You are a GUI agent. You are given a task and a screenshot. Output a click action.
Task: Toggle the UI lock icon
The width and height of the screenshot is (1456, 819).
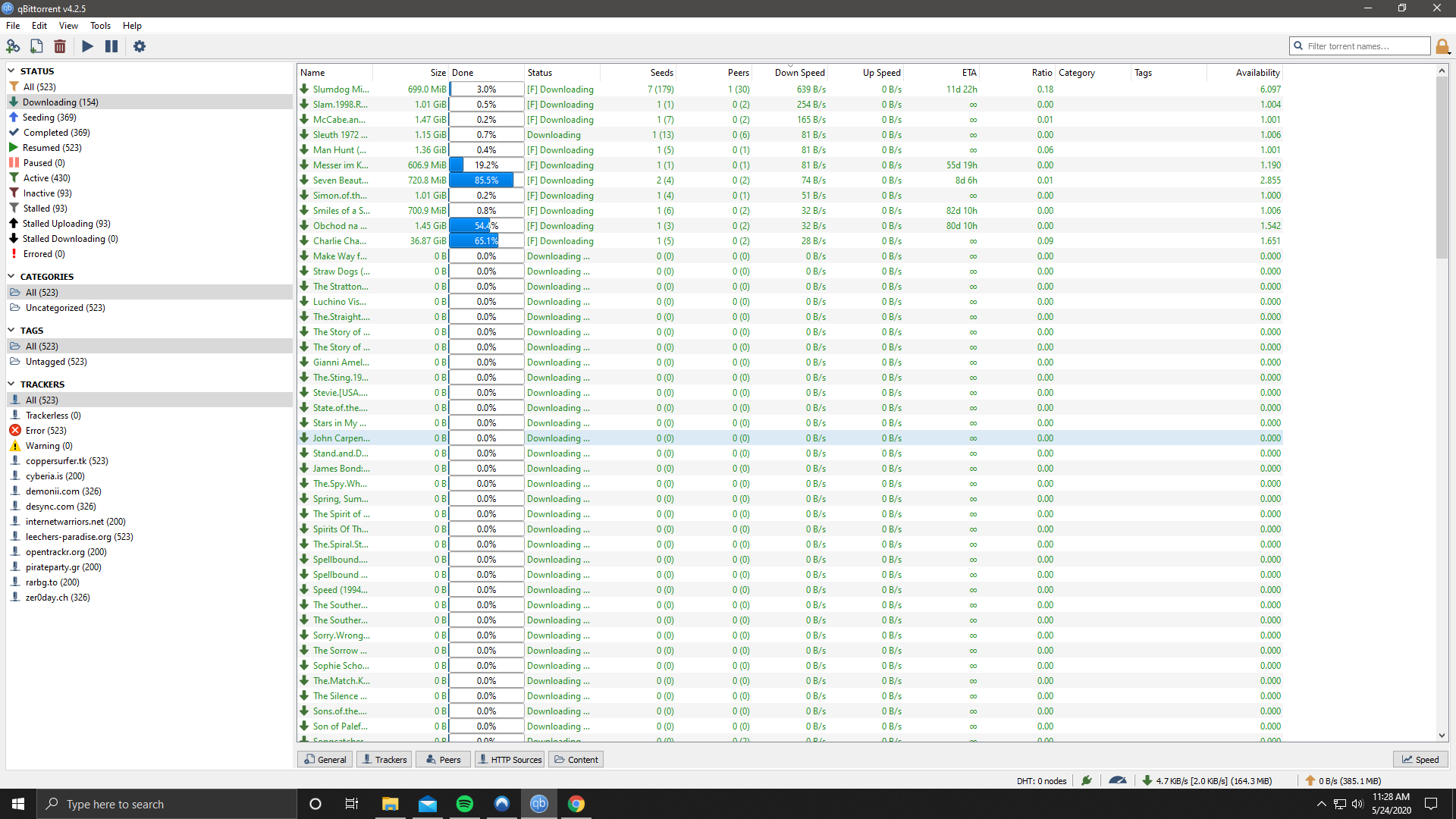[x=1443, y=46]
